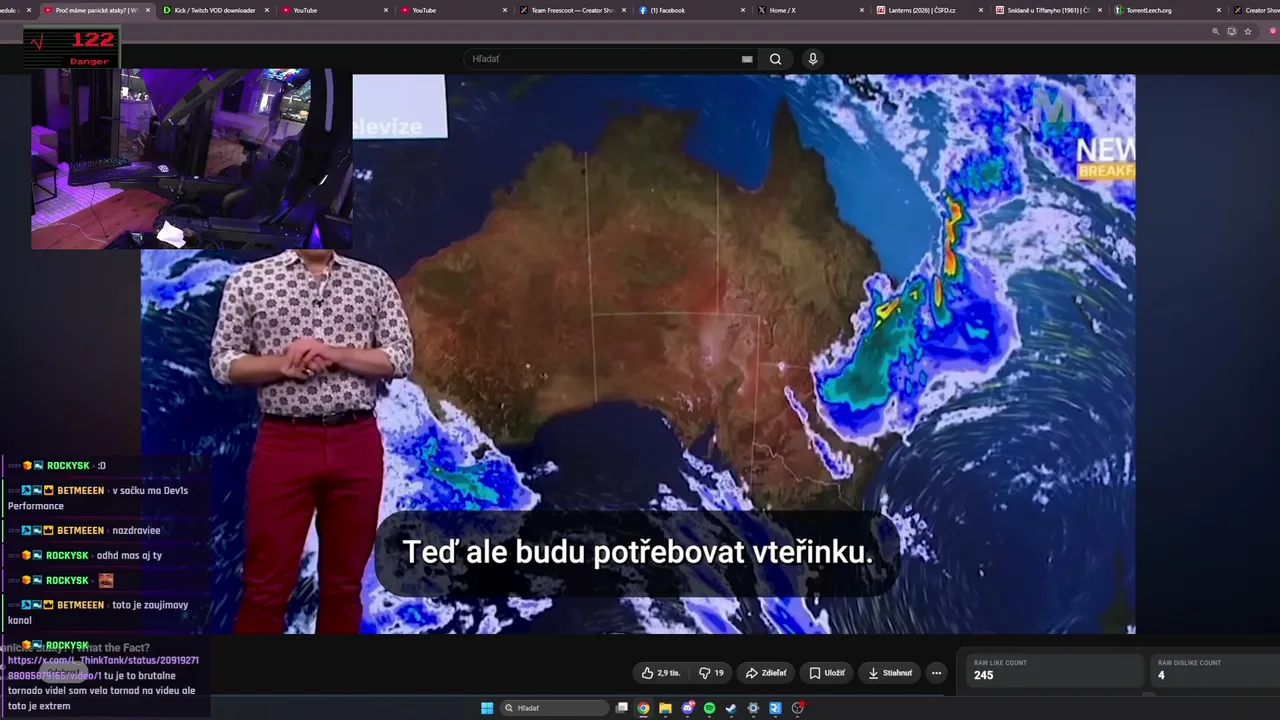The image size is (1280, 720).
Task: Open the blue app icon beside the gear in taskbar
Action: (x=775, y=708)
